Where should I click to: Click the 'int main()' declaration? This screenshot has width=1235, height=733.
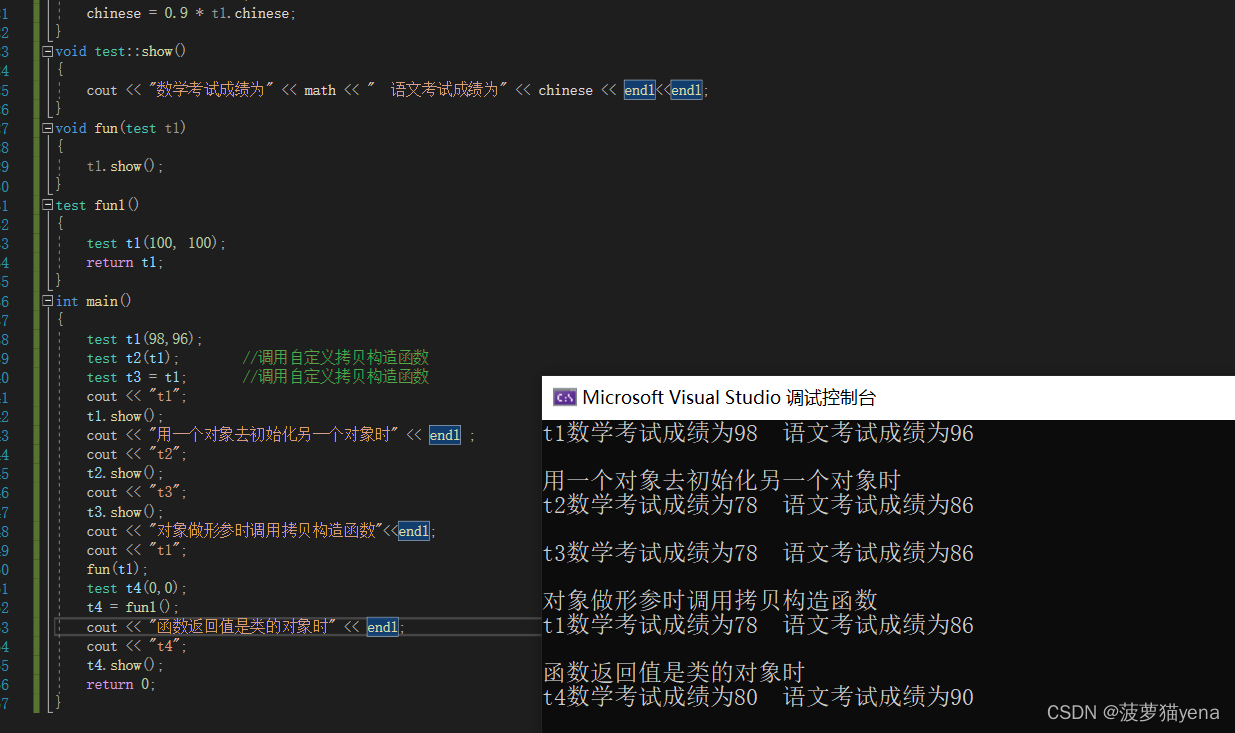(x=94, y=301)
